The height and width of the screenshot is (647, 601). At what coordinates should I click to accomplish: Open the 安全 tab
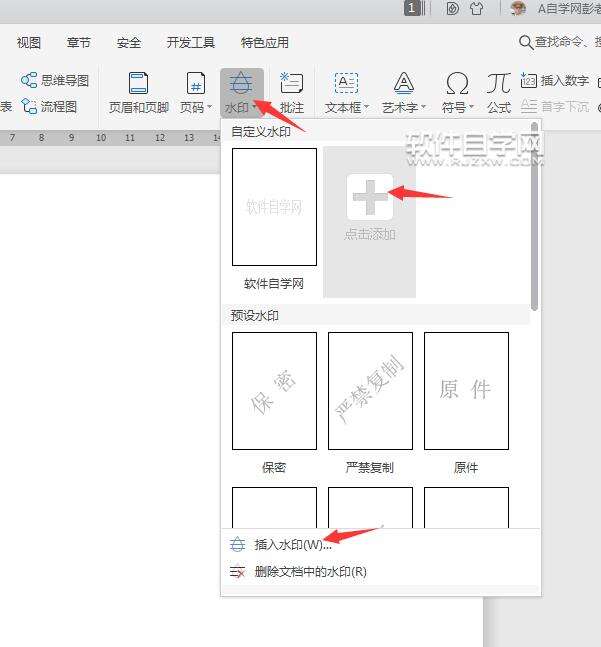click(129, 42)
